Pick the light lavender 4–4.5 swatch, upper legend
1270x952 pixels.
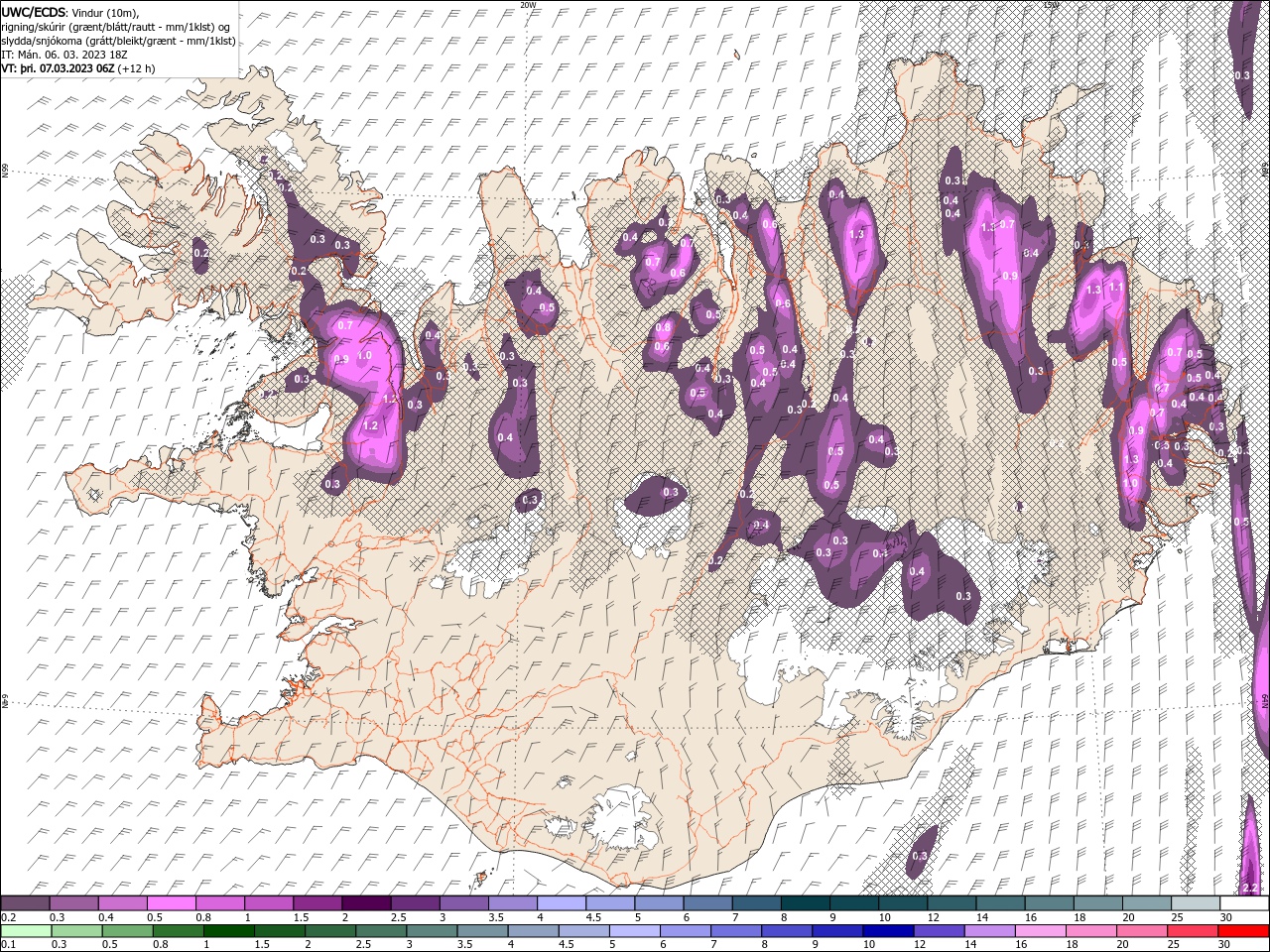point(561,903)
